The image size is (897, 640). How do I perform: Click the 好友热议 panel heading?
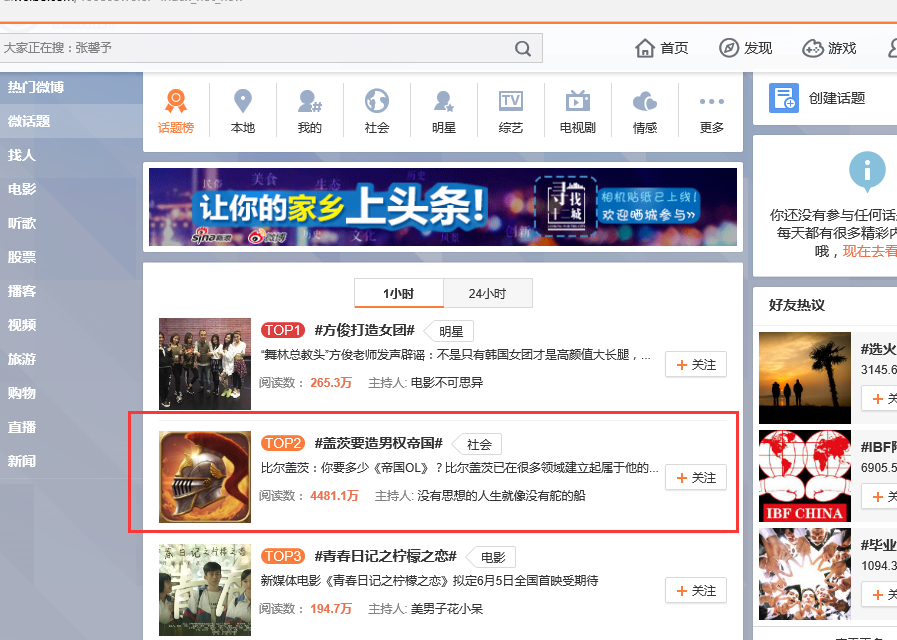[x=797, y=305]
